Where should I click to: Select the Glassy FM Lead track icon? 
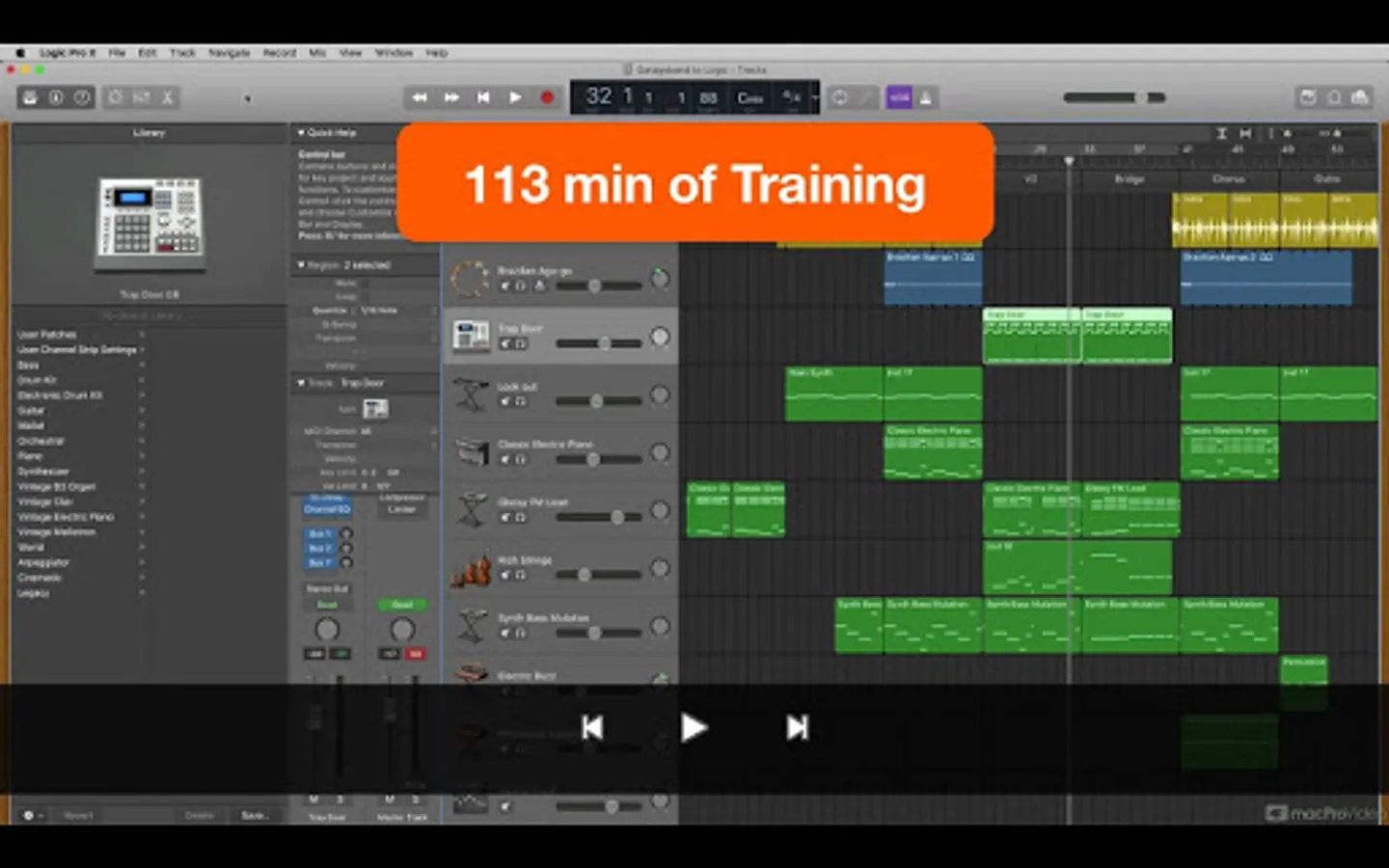pos(471,510)
